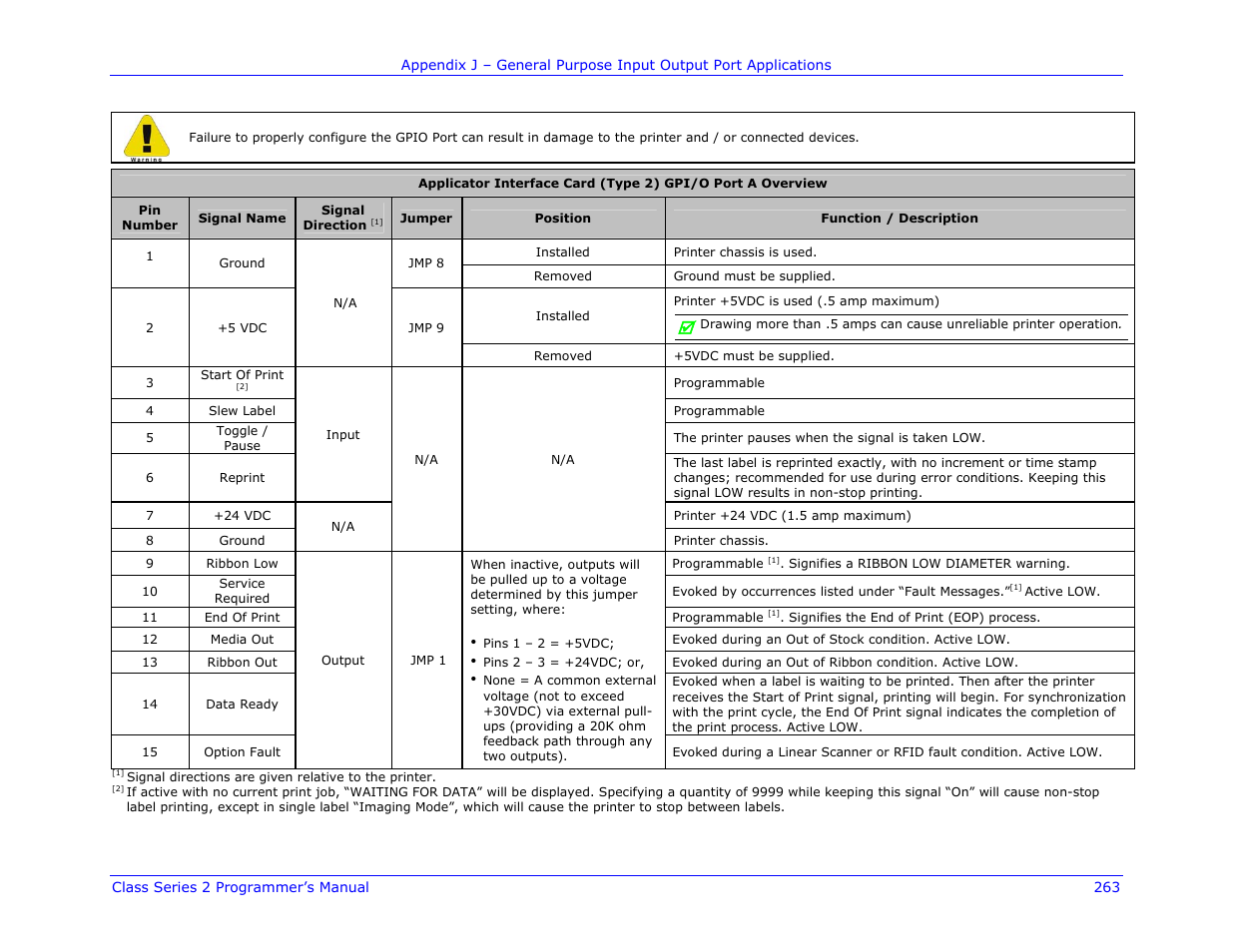Image resolution: width=1233 pixels, height=952 pixels.
Task: Select the 'Failure to properly configure the GPIO Port' warning text
Action: coord(523,138)
